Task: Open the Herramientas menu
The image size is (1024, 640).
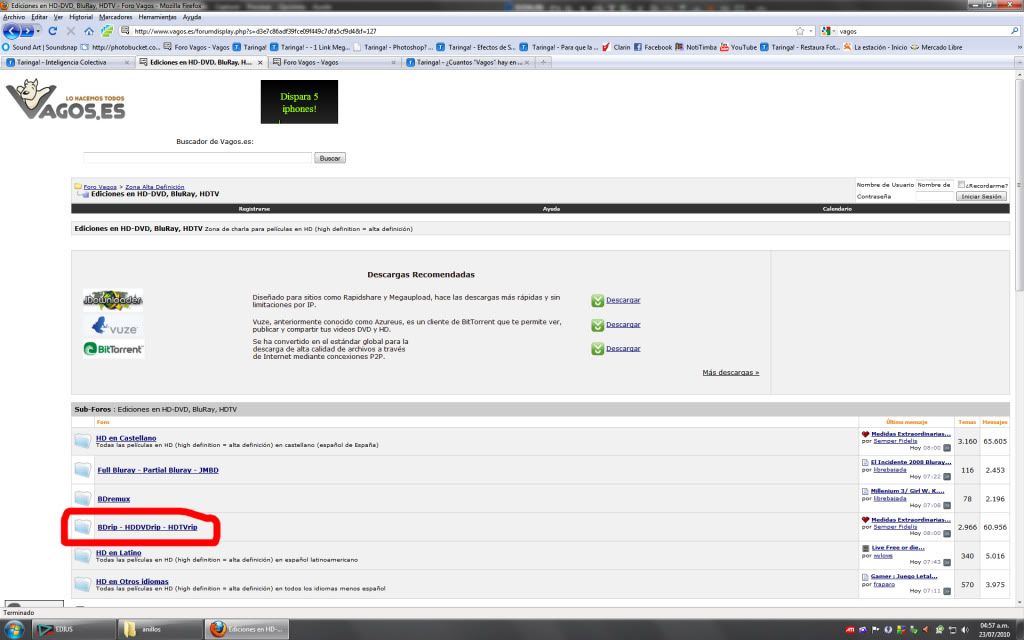Action: (x=157, y=17)
